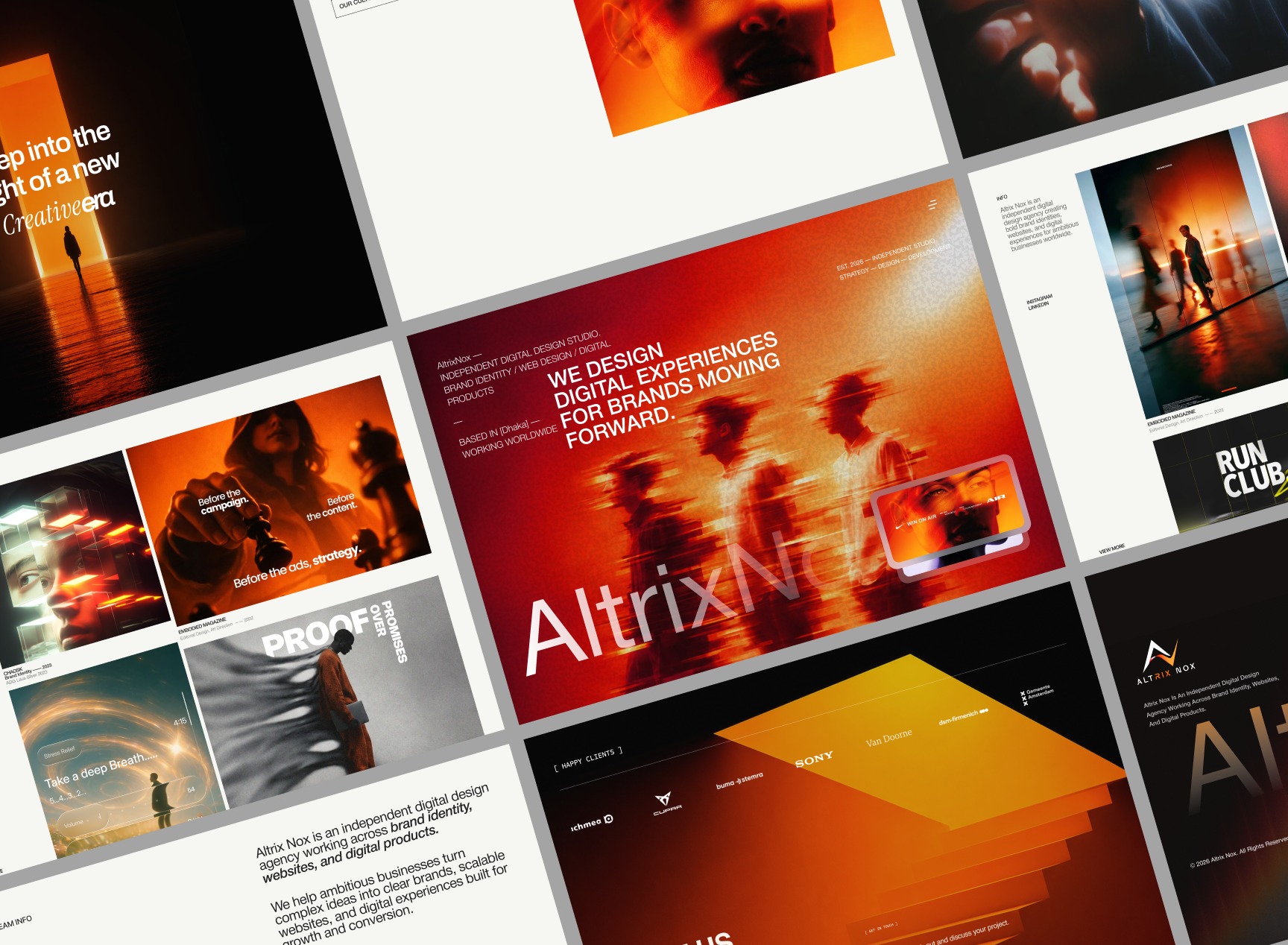Click the Altrix Nox logo in the dark footer panel
This screenshot has height=945, width=1288.
pos(1165,663)
